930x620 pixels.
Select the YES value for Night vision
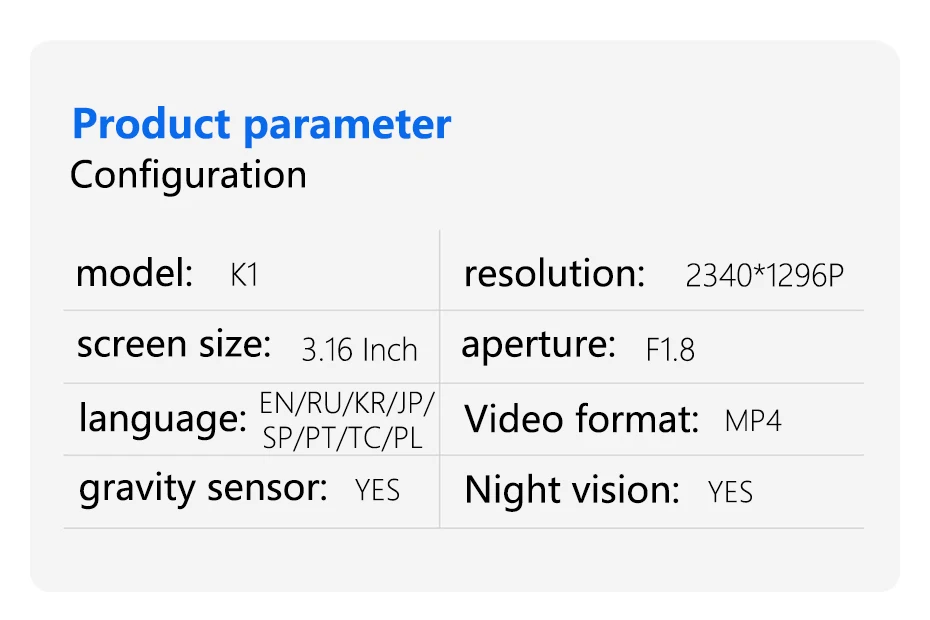[730, 492]
